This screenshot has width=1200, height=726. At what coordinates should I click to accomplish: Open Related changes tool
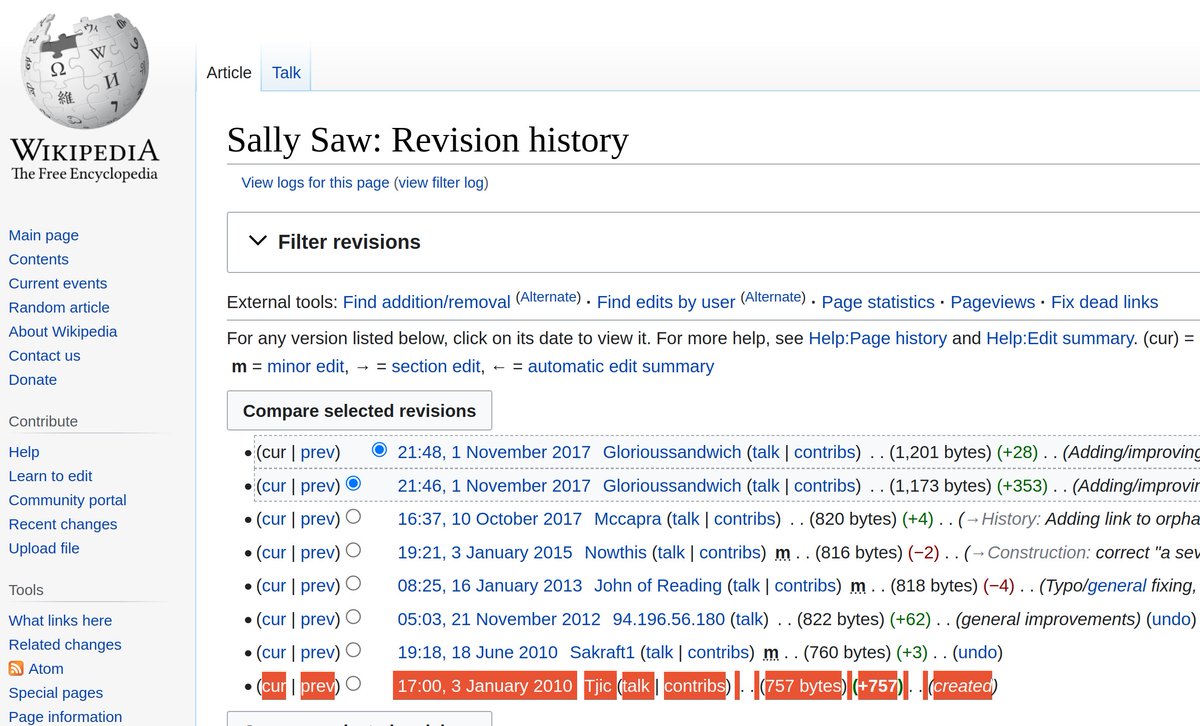coord(65,644)
